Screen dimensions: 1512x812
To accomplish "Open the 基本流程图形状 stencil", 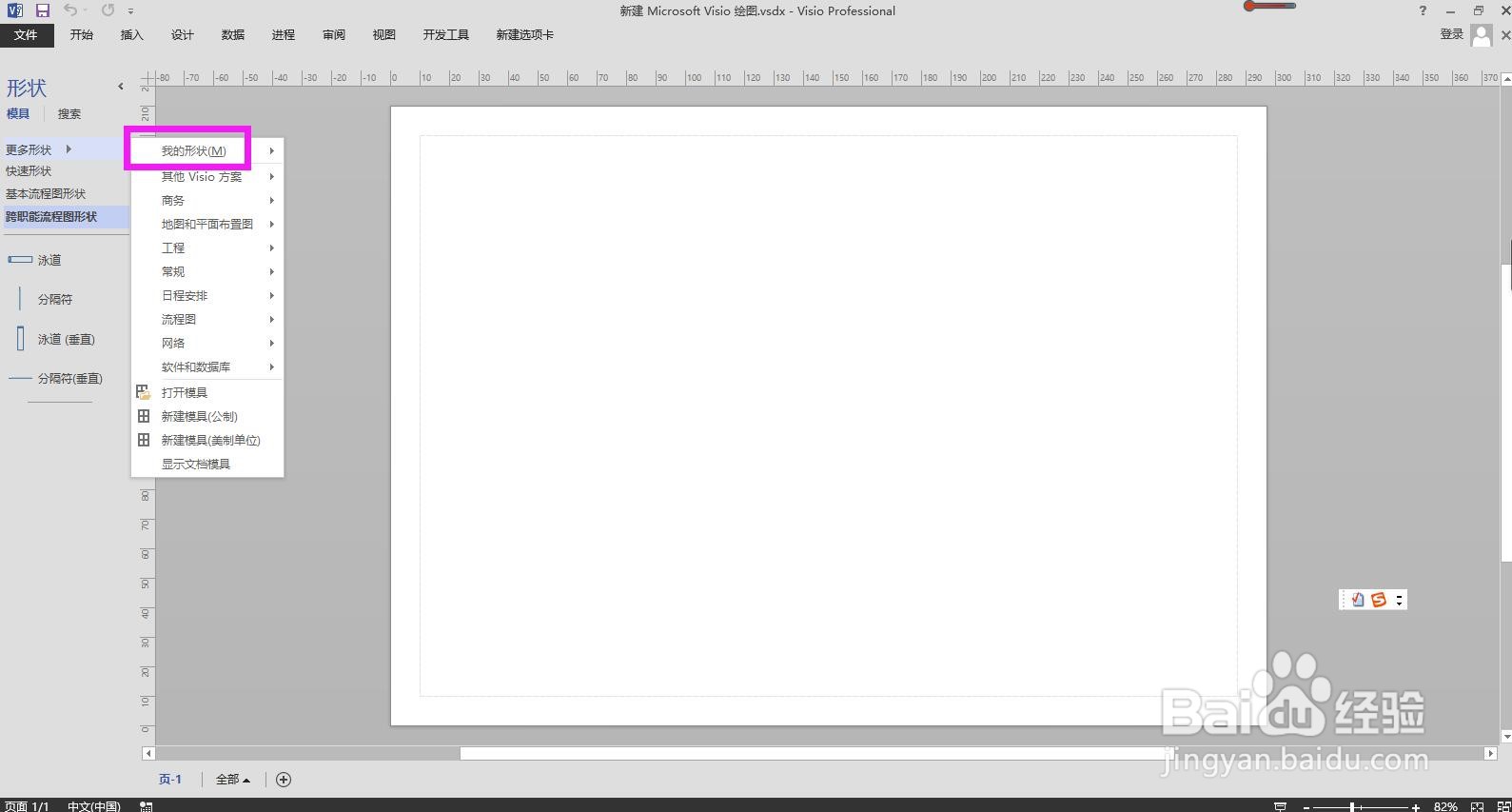I will [x=46, y=194].
